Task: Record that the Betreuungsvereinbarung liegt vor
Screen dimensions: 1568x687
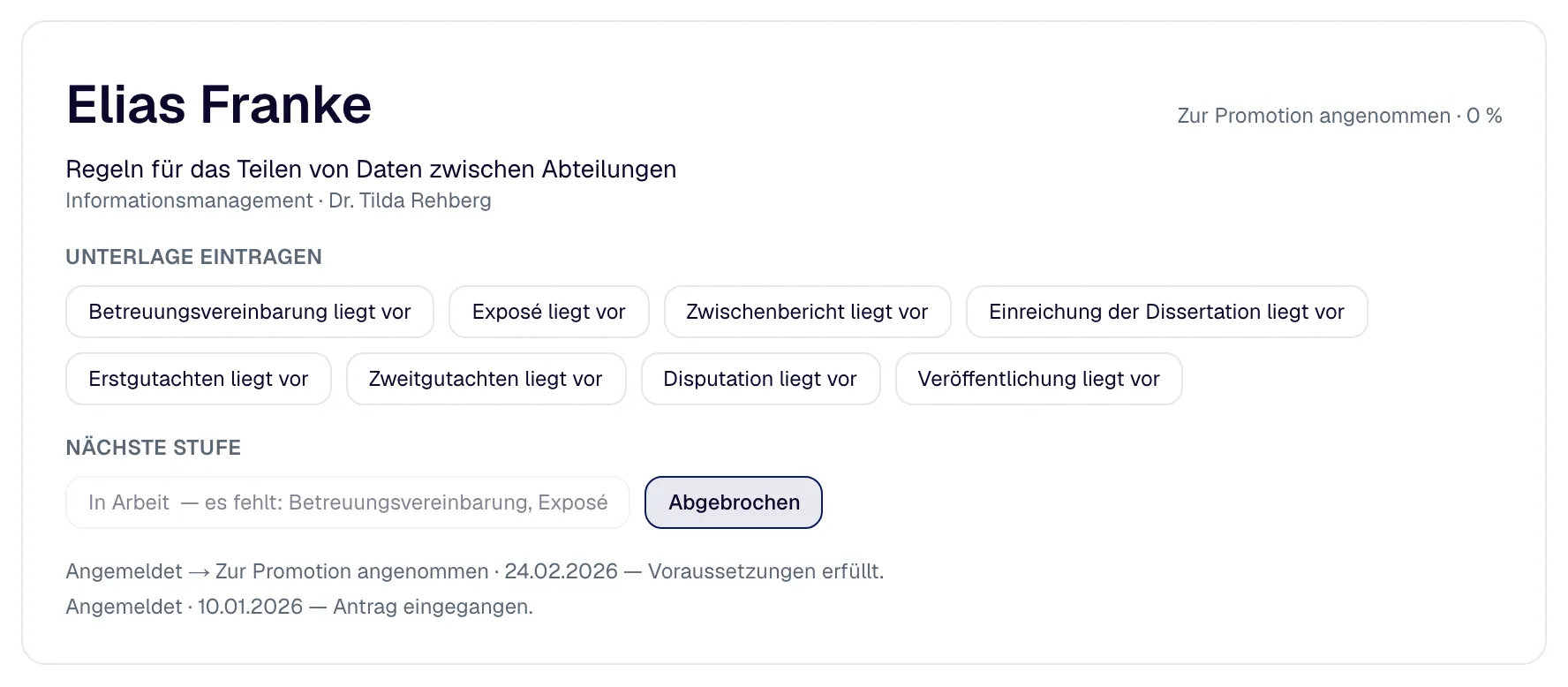Action: (x=250, y=312)
